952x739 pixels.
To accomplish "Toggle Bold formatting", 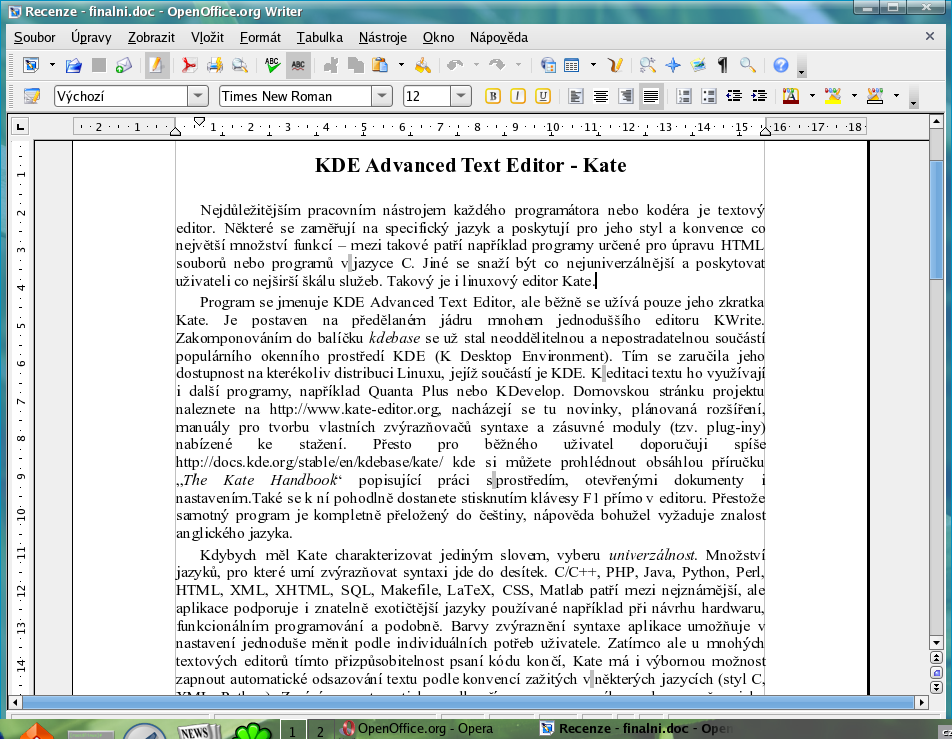I will 493,96.
